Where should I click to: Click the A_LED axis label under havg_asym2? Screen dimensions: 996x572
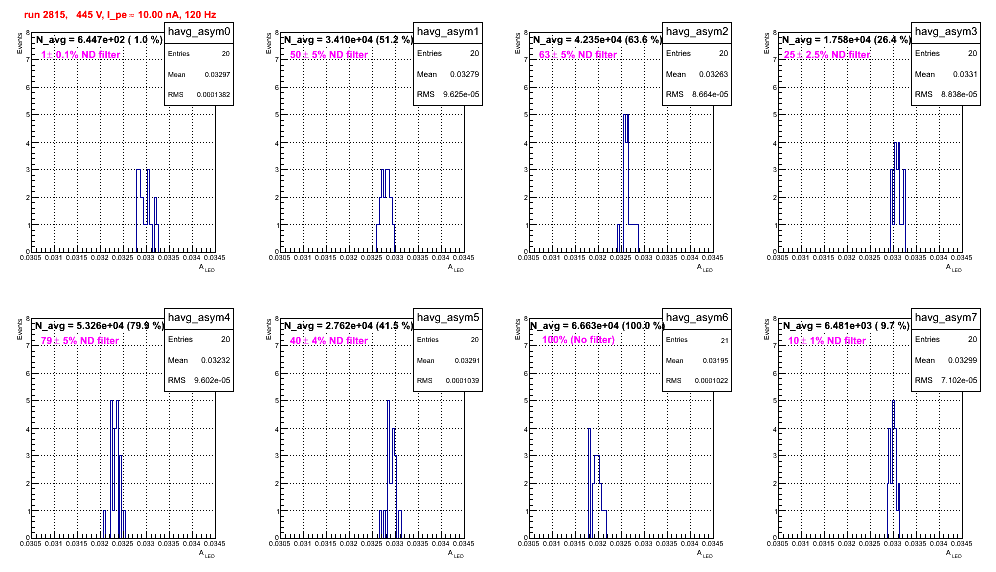[x=705, y=268]
